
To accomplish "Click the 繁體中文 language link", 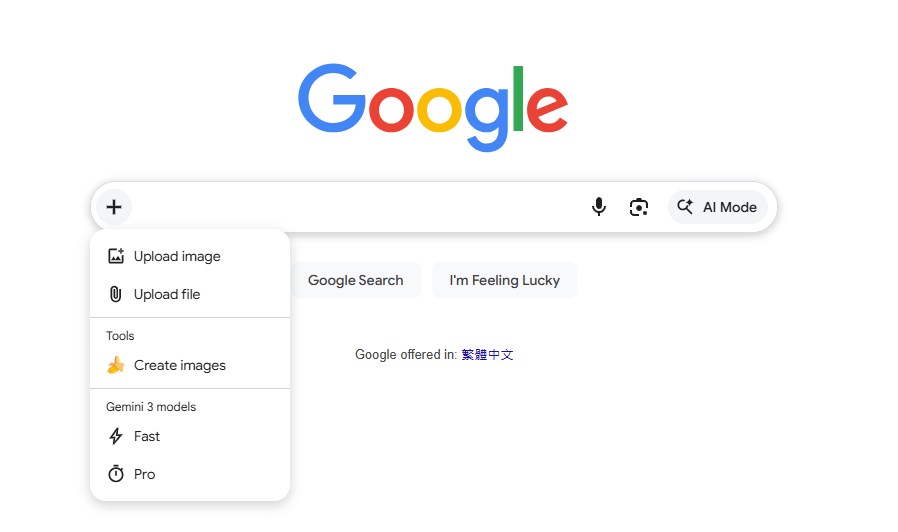I will 487,355.
